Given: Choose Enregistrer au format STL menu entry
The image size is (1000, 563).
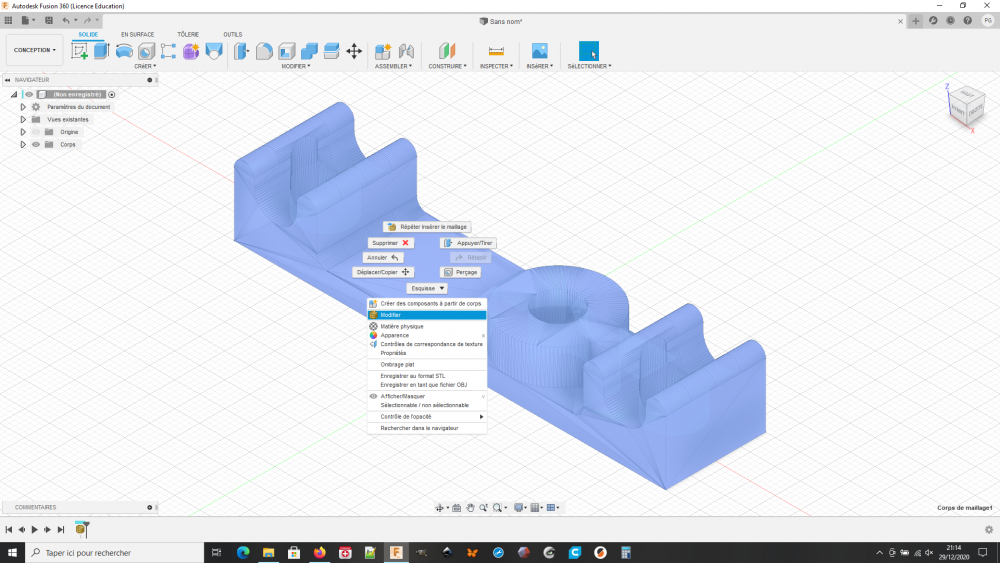Looking at the screenshot, I should (x=412, y=376).
